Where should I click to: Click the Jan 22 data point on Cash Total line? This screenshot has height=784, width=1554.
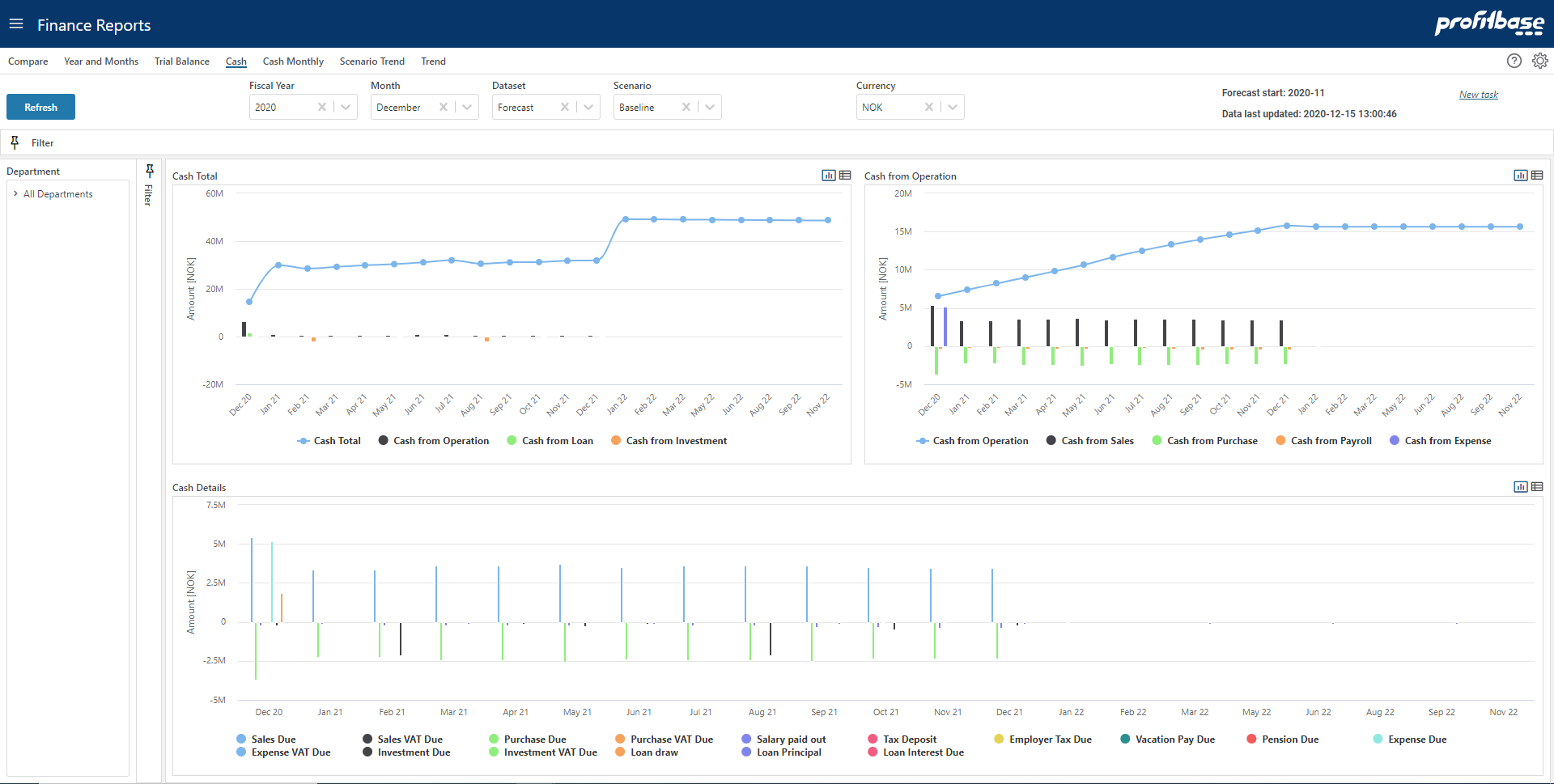625,219
